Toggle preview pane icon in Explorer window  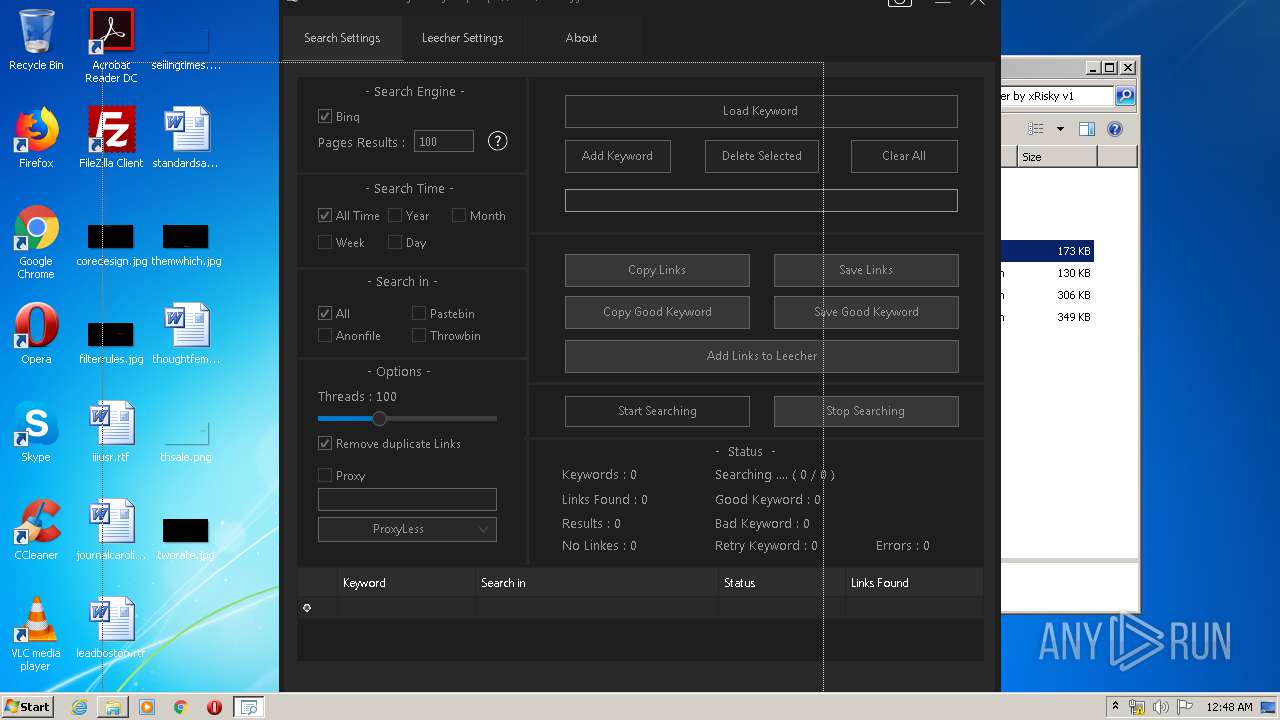click(1087, 129)
